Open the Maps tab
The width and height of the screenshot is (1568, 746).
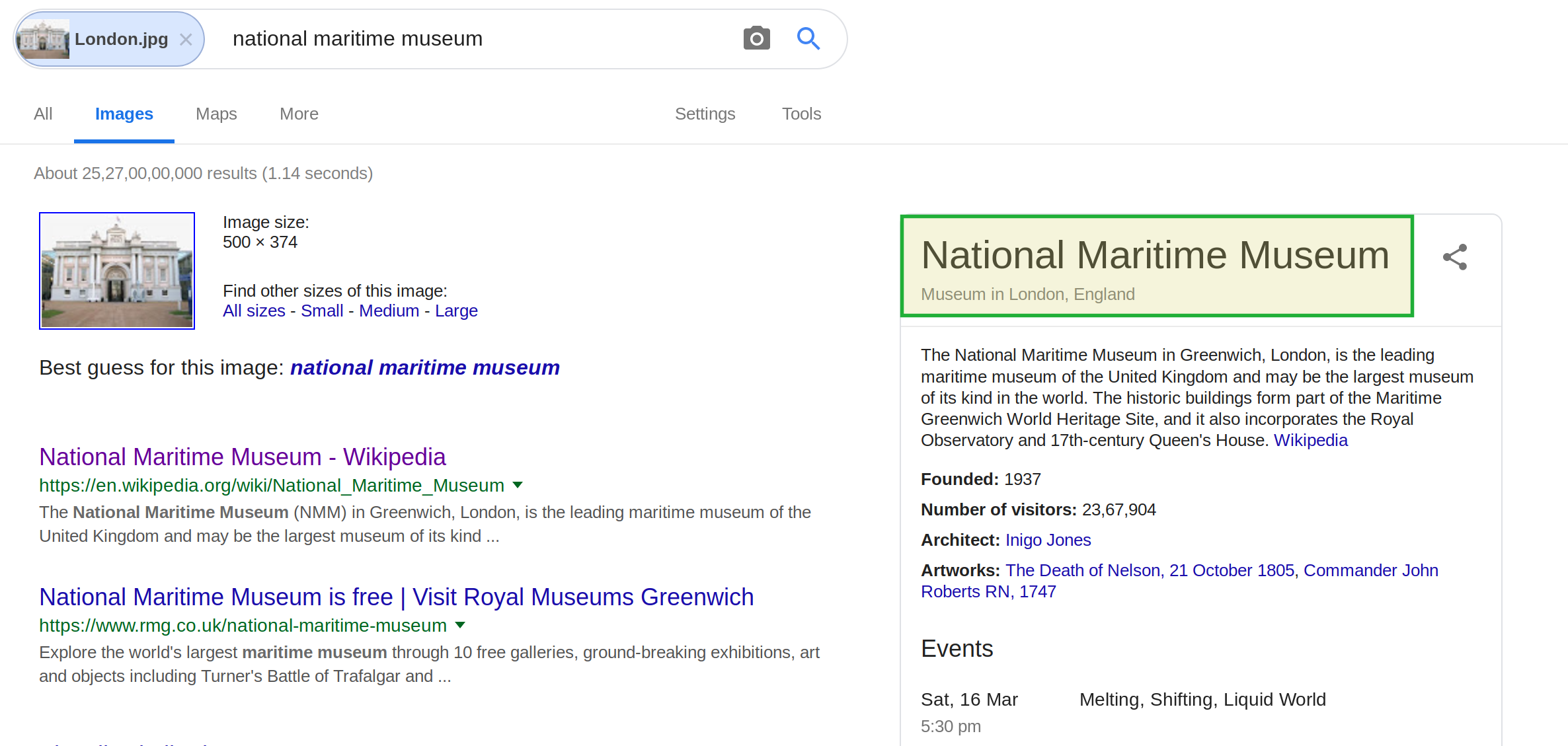[x=216, y=114]
